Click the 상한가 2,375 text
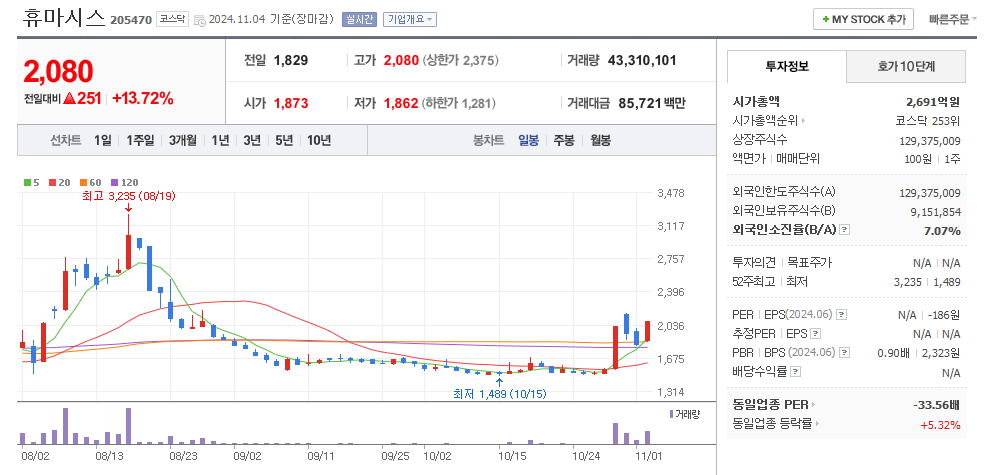The width and height of the screenshot is (992, 475). tap(461, 61)
